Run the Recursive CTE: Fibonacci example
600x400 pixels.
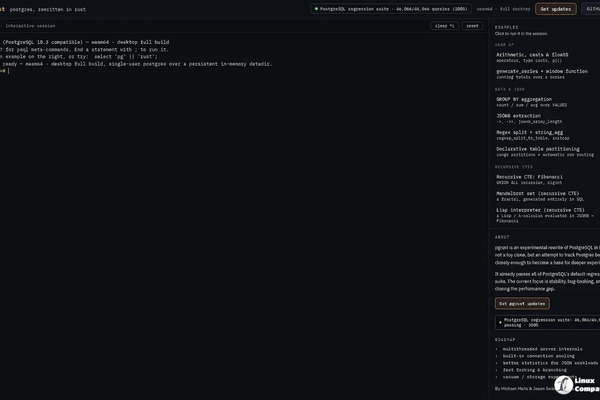(546, 180)
